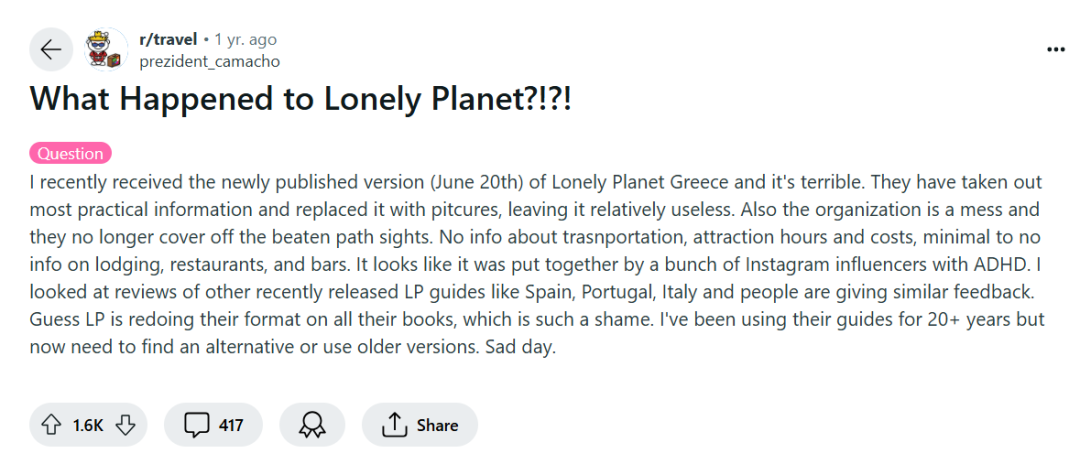This screenshot has height=464, width=1080.
Task: Click the "1 yr. ago" timestamp
Action: coord(246,40)
